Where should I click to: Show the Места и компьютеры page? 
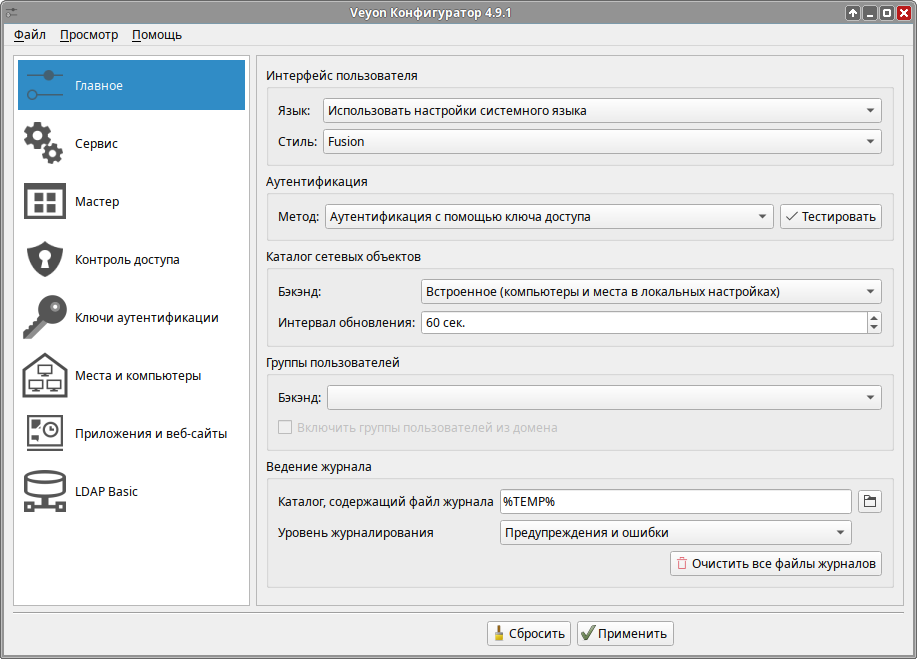pos(132,375)
